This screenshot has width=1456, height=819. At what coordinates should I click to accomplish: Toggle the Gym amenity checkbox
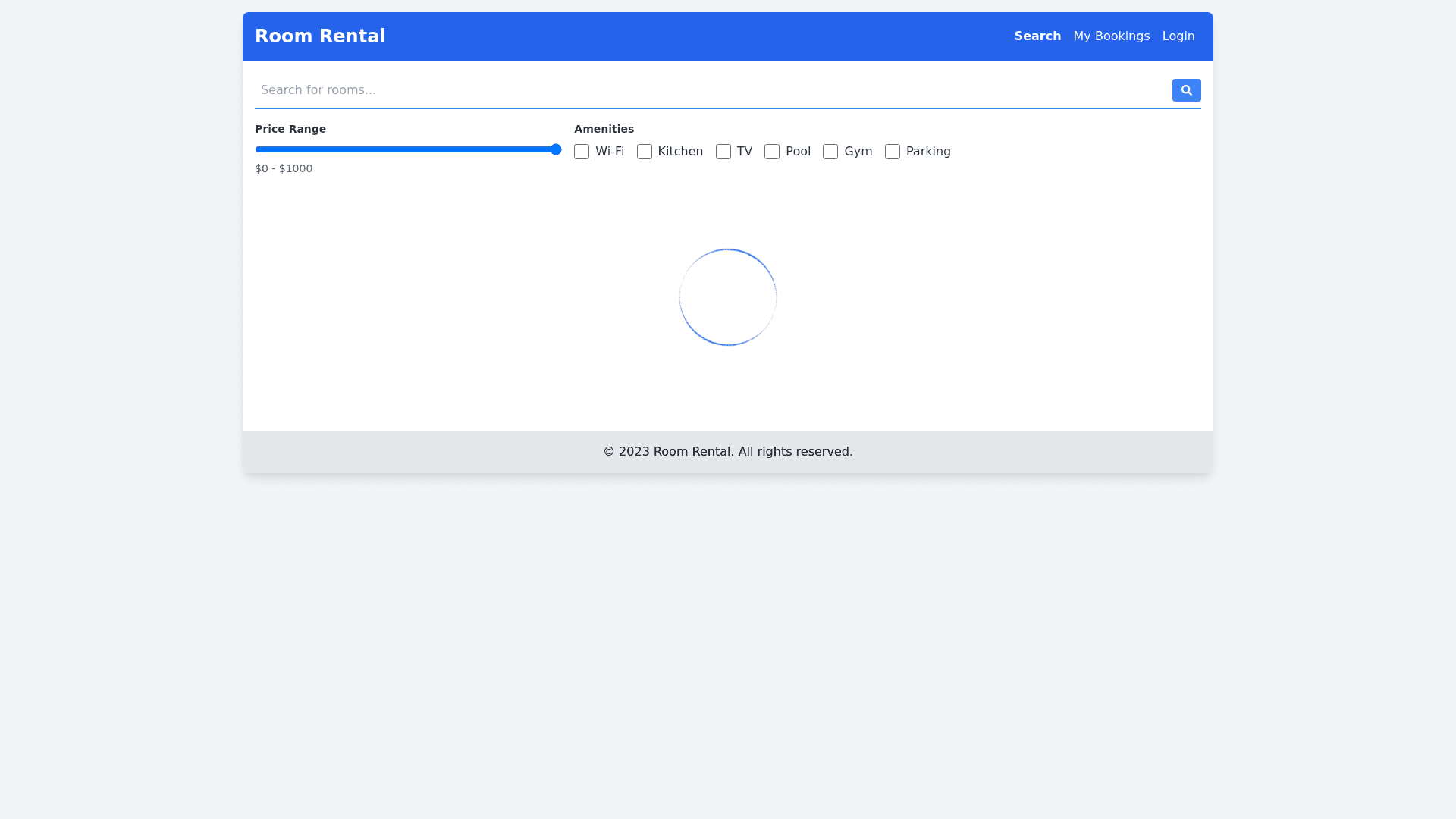(830, 152)
